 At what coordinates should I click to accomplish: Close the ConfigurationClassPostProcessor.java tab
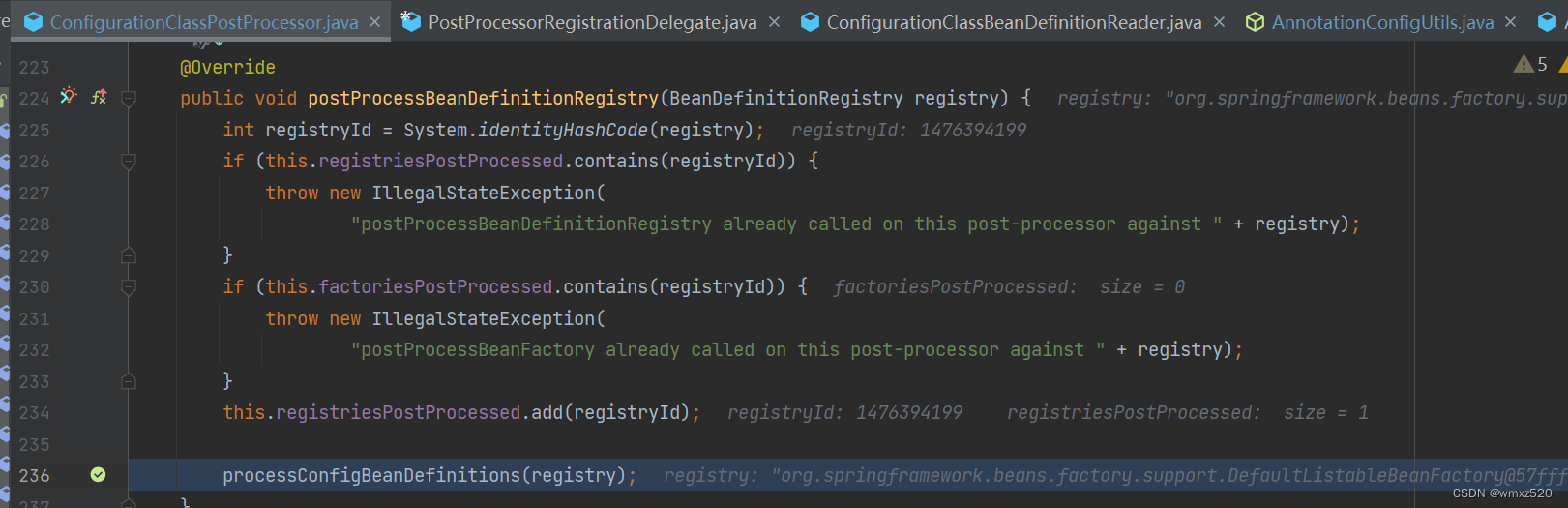point(375,21)
